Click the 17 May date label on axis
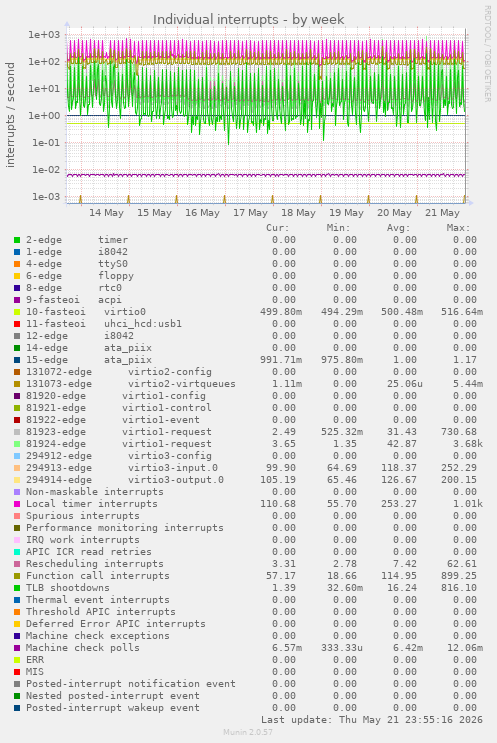 click(250, 213)
